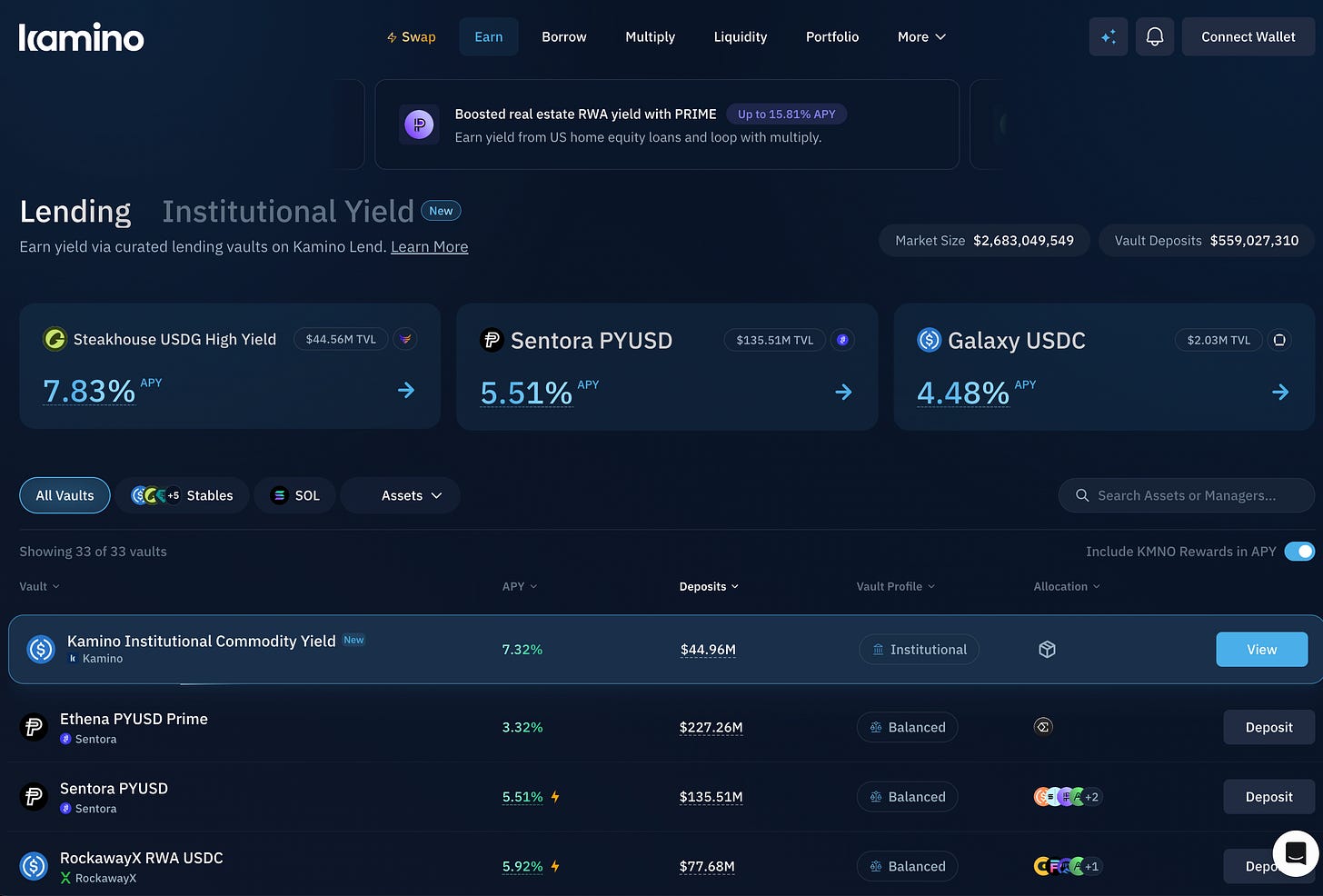1323x896 pixels.
Task: Click the 7.83% APY on Steakhouse card
Action: point(89,392)
